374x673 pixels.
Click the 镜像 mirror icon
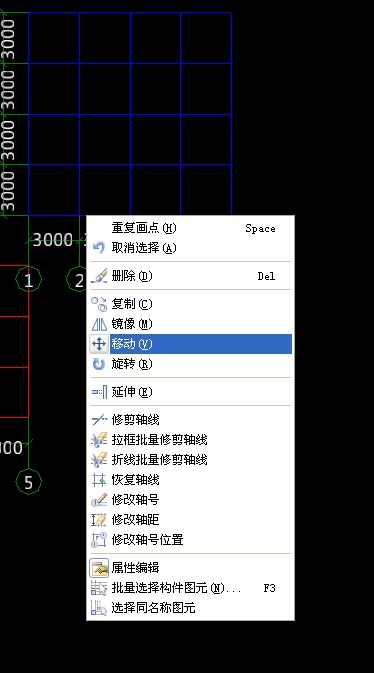click(x=99, y=324)
